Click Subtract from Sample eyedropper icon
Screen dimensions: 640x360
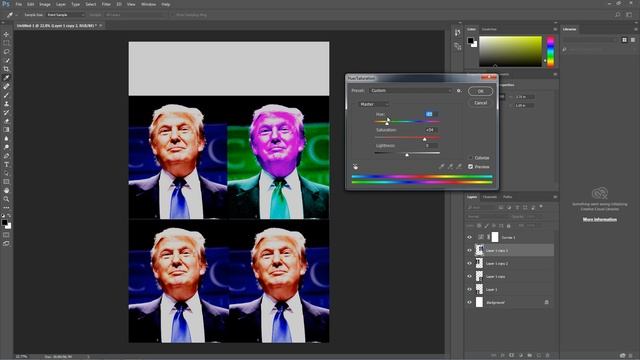459,167
